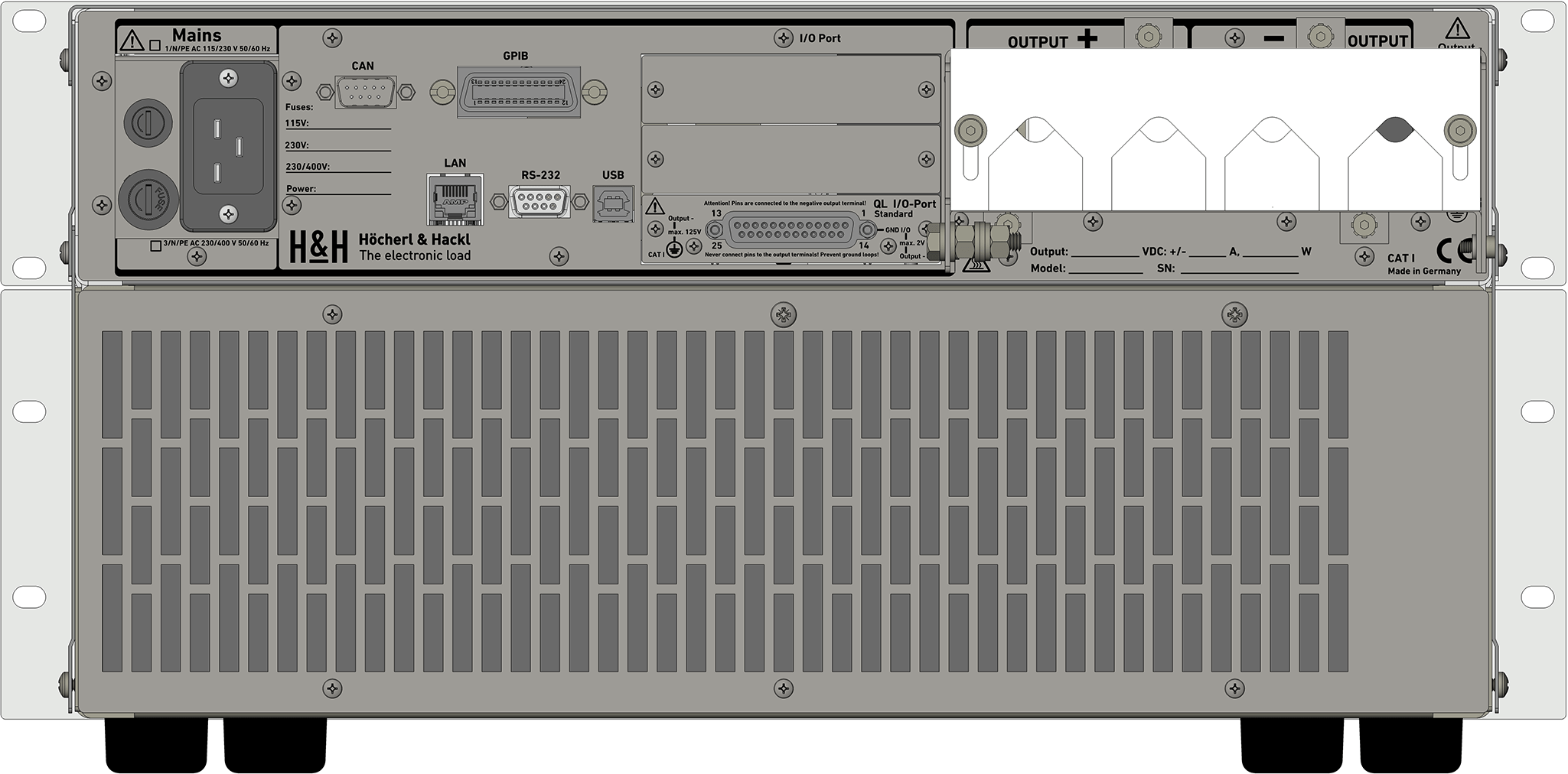Click the QL I/O-Port 25-pin connector

pos(791,230)
